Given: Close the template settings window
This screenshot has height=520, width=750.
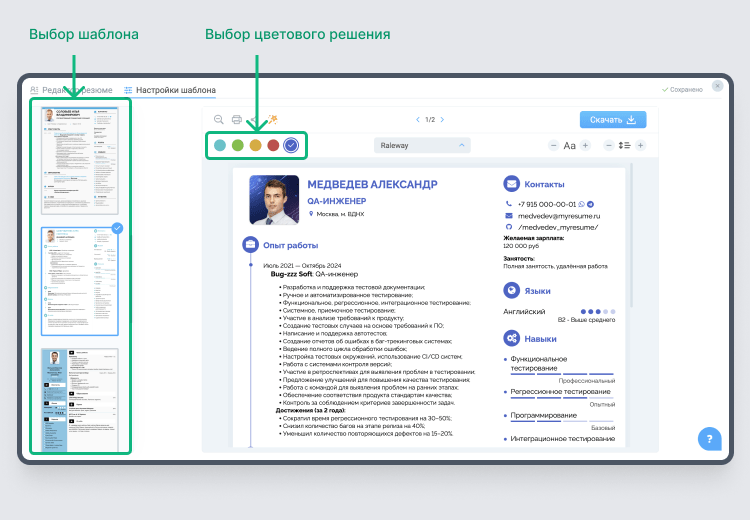Looking at the screenshot, I should tap(717, 86).
